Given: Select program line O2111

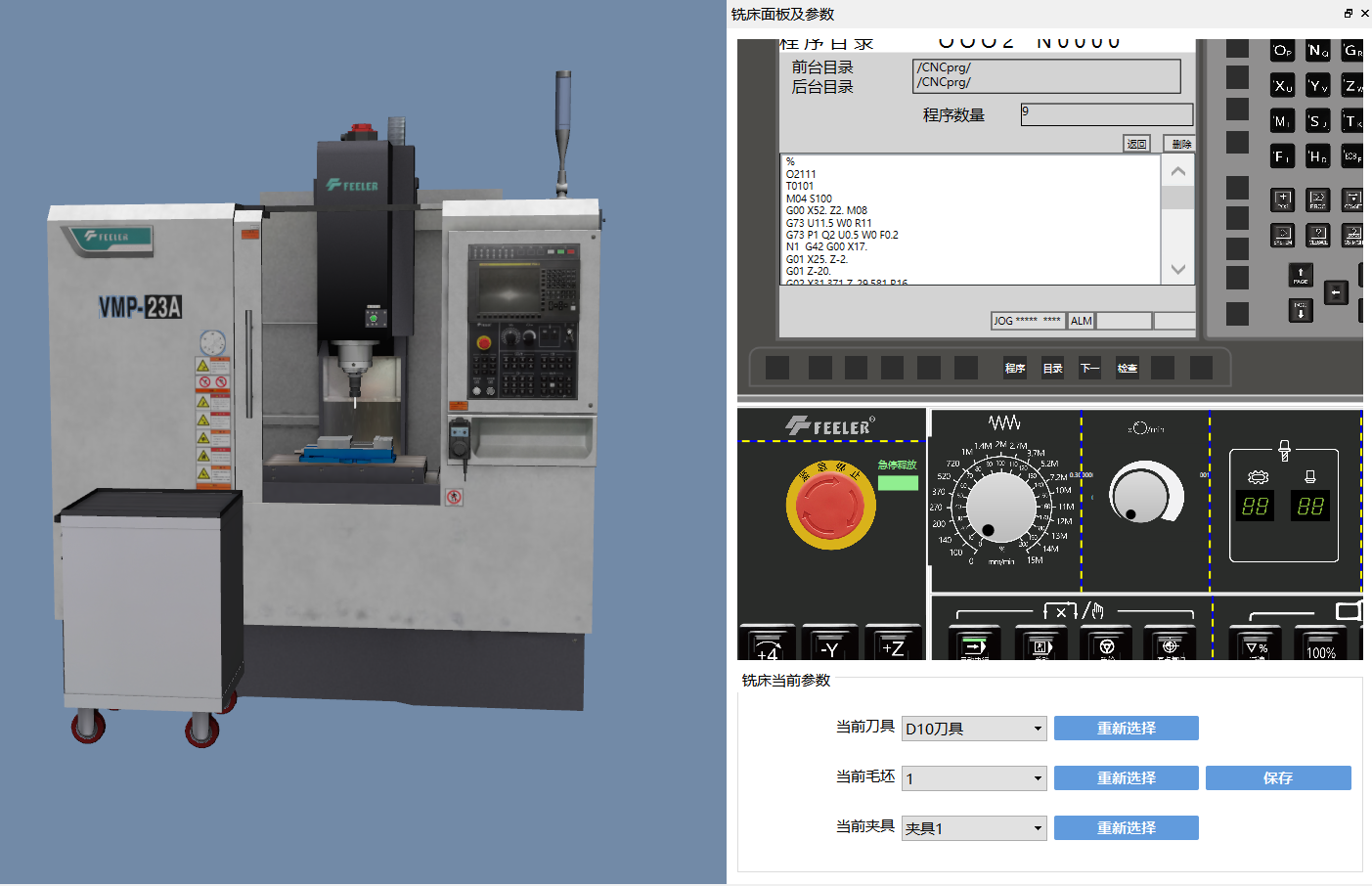Looking at the screenshot, I should [x=801, y=174].
